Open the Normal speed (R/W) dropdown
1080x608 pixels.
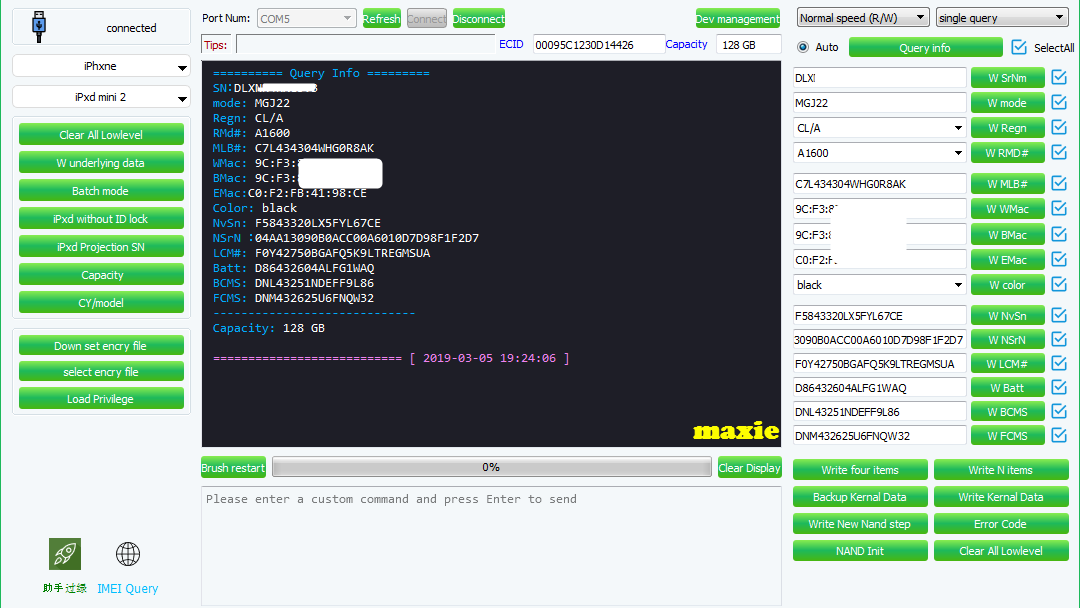pyautogui.click(x=863, y=18)
